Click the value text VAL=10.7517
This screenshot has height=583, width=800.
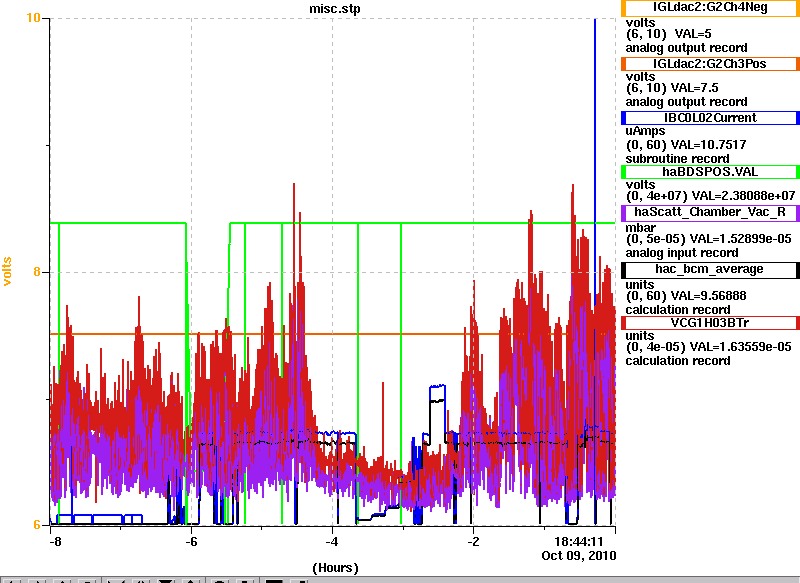(708, 145)
